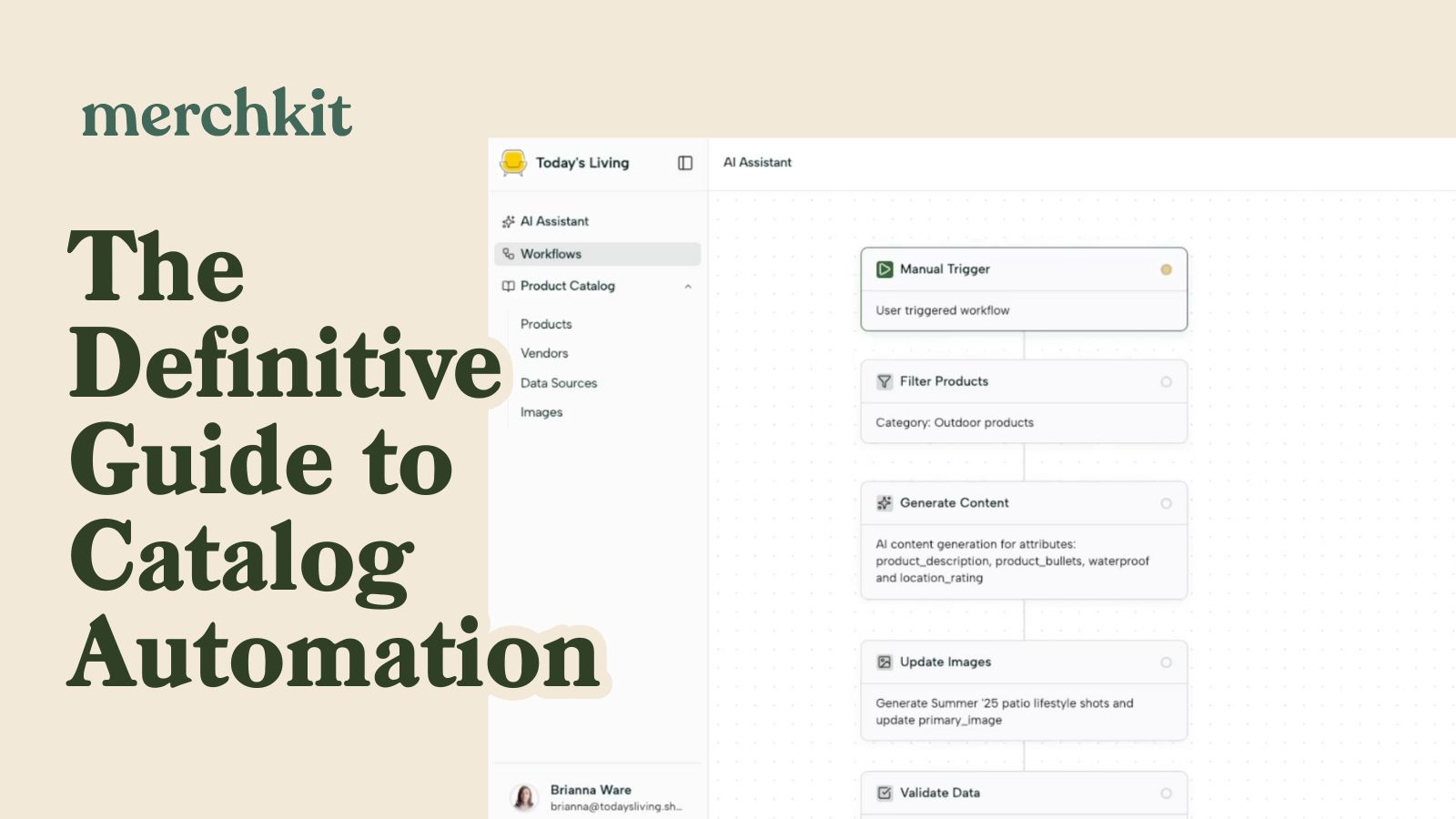Click the Update Images picture icon
Image resolution: width=1456 pixels, height=819 pixels.
[x=885, y=662]
